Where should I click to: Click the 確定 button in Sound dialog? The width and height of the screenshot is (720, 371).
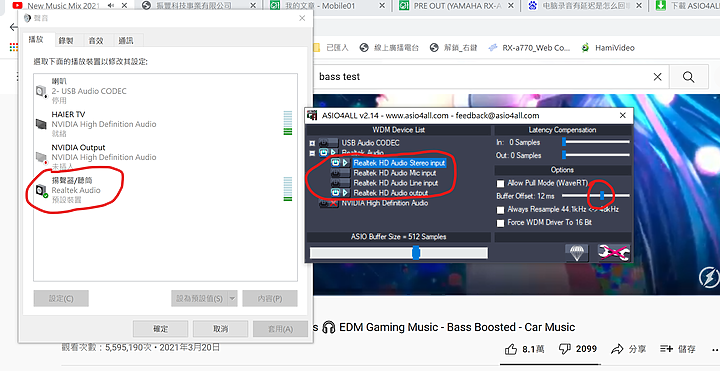[x=160, y=329]
